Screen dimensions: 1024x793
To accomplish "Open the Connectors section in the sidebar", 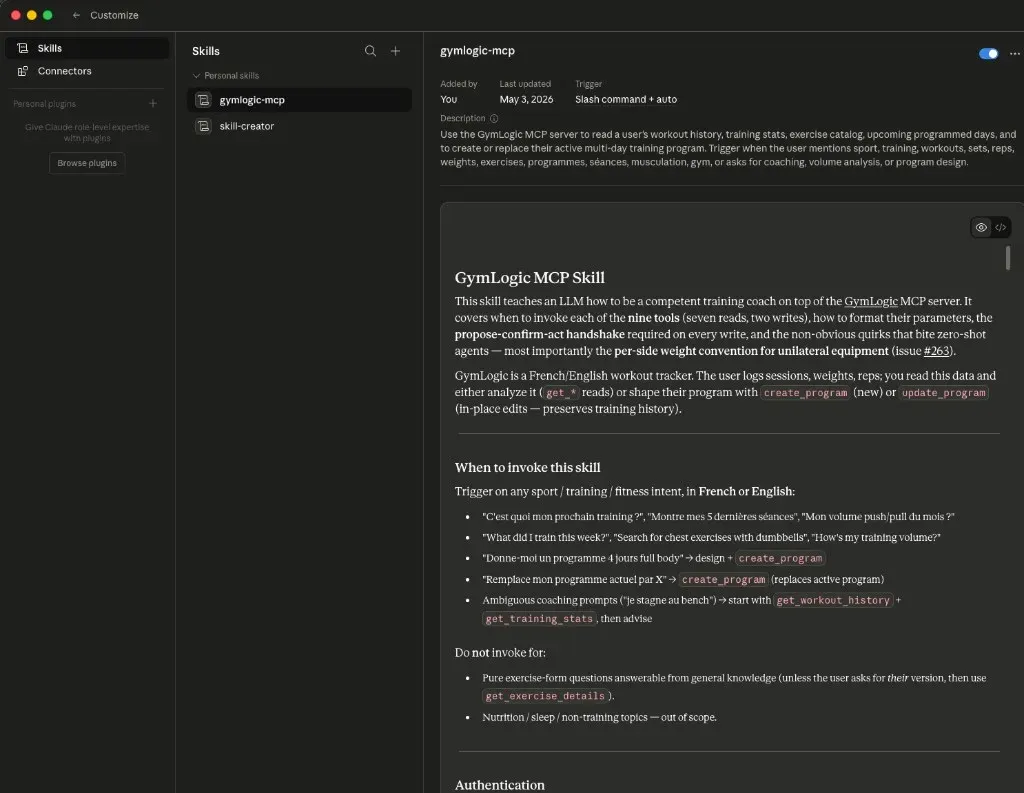I will pos(87,71).
